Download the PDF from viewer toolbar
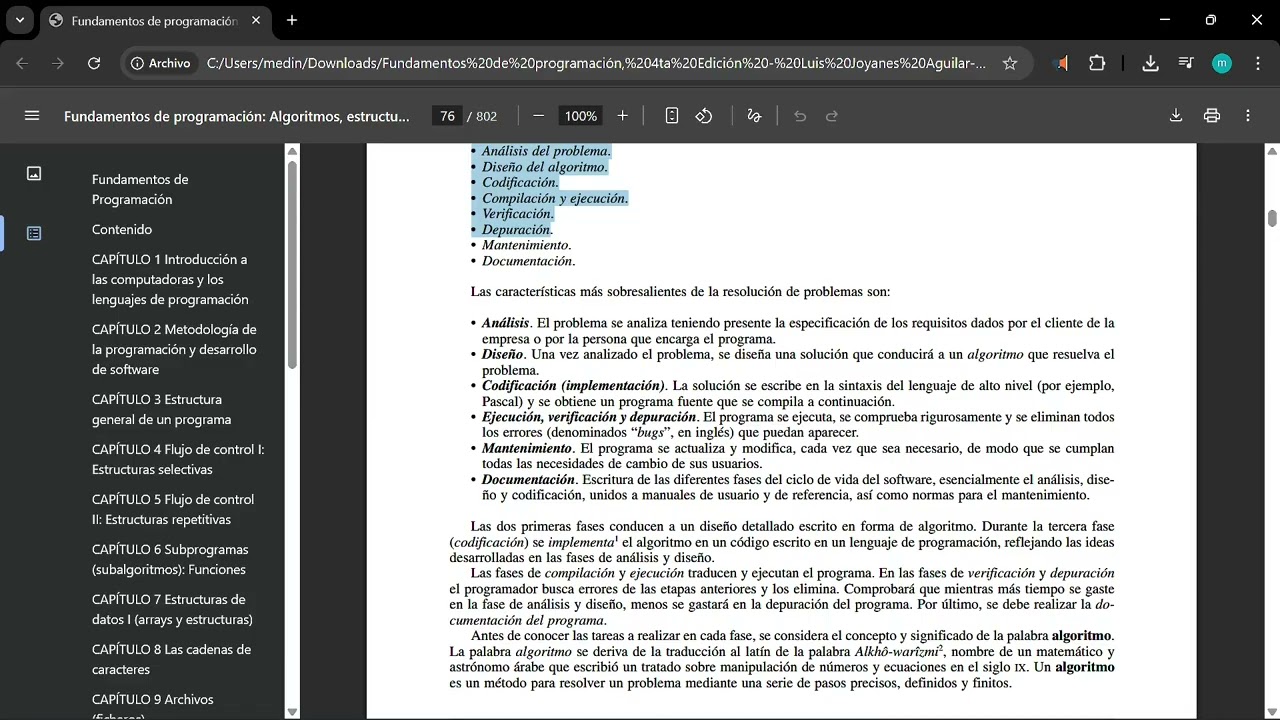 click(x=1176, y=116)
